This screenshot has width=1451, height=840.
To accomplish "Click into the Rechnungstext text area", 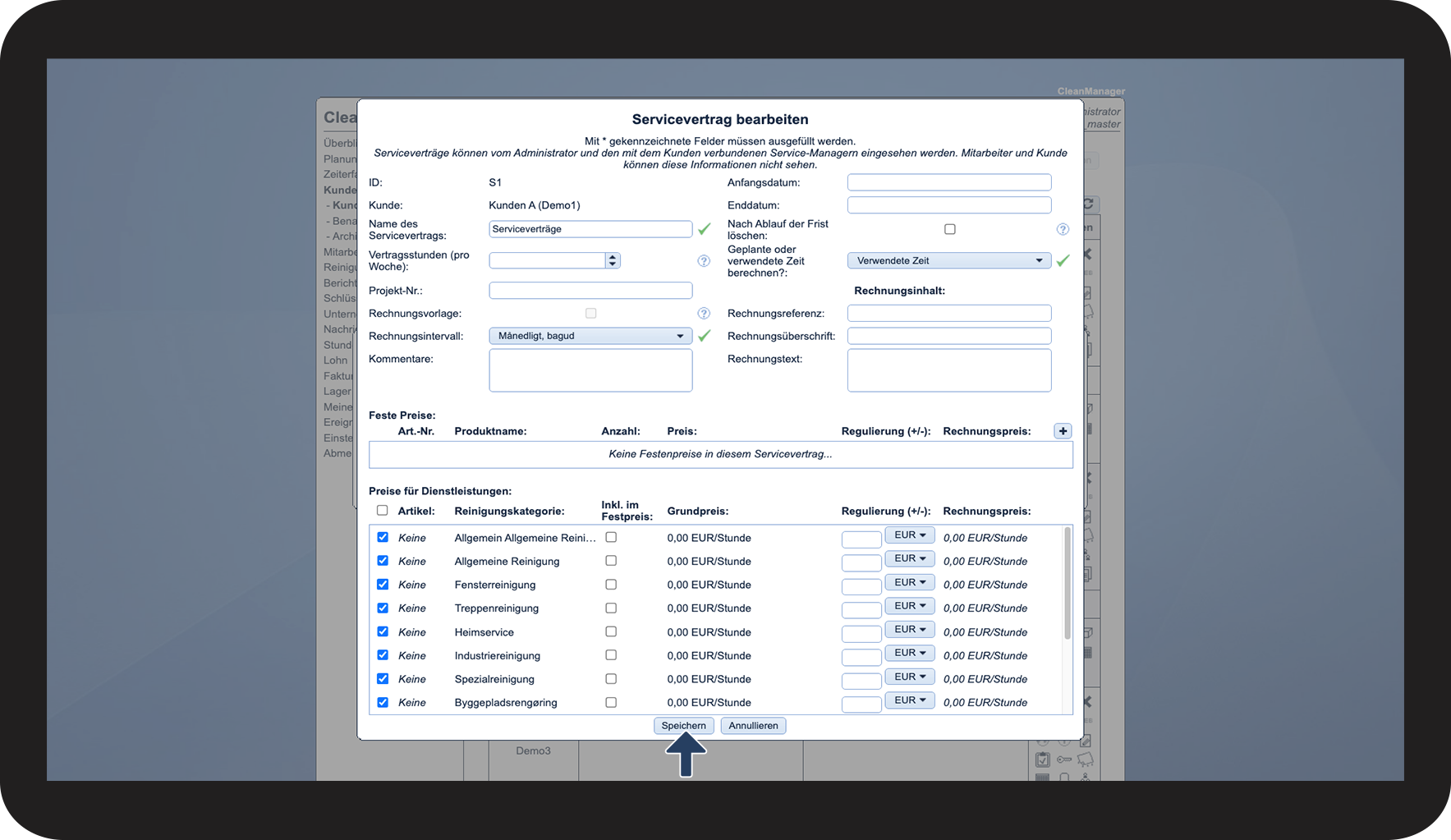I will coord(949,370).
